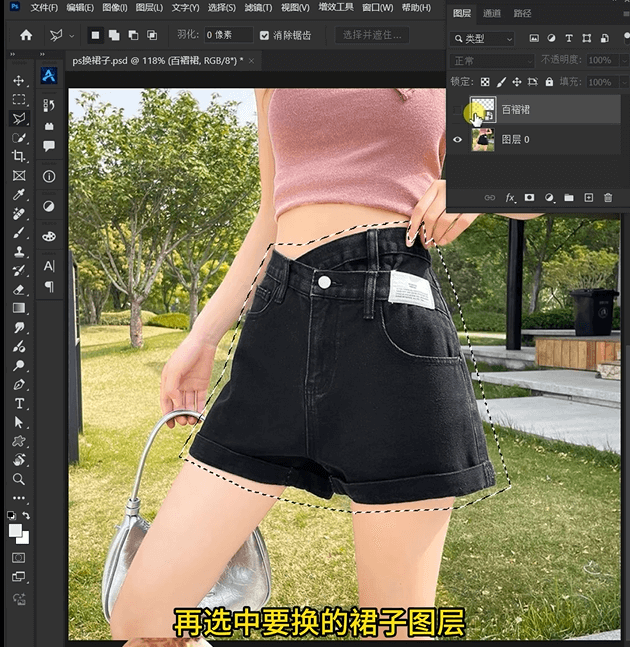The image size is (630, 647).
Task: Click the background color swatch
Action: coord(25,538)
